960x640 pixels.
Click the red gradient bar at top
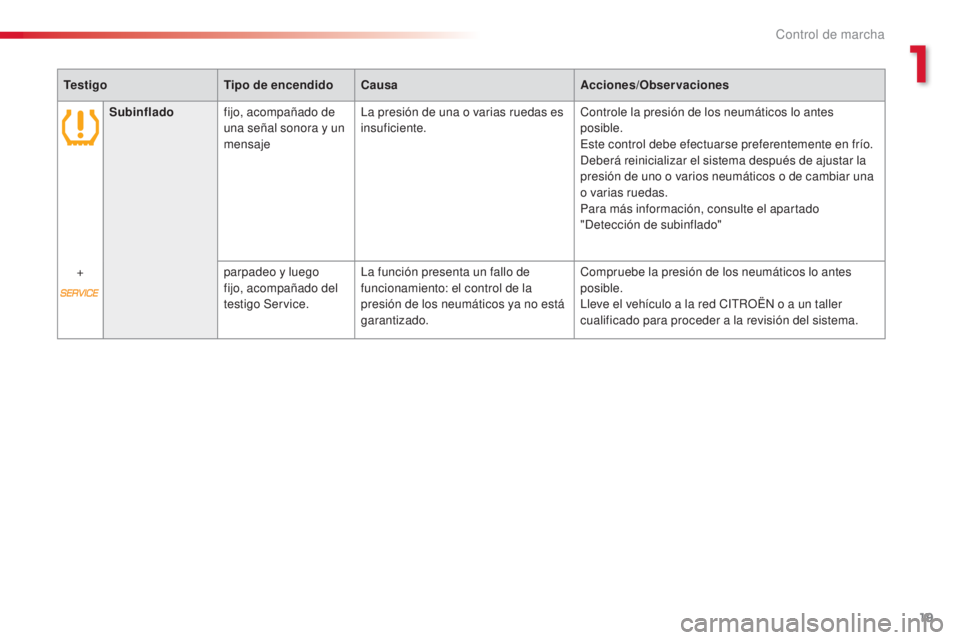[x=240, y=35]
